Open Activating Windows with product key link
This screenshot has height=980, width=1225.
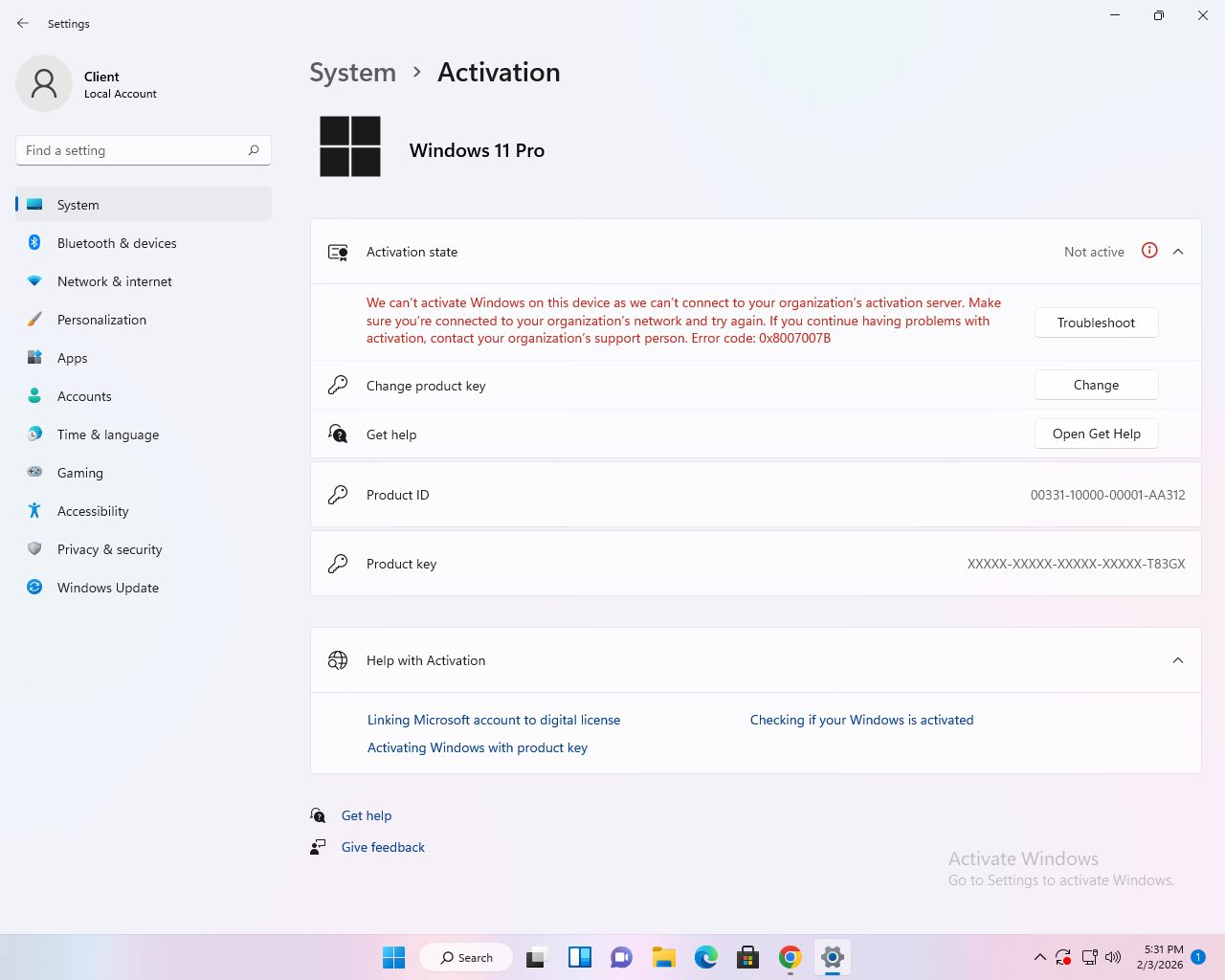tap(478, 747)
